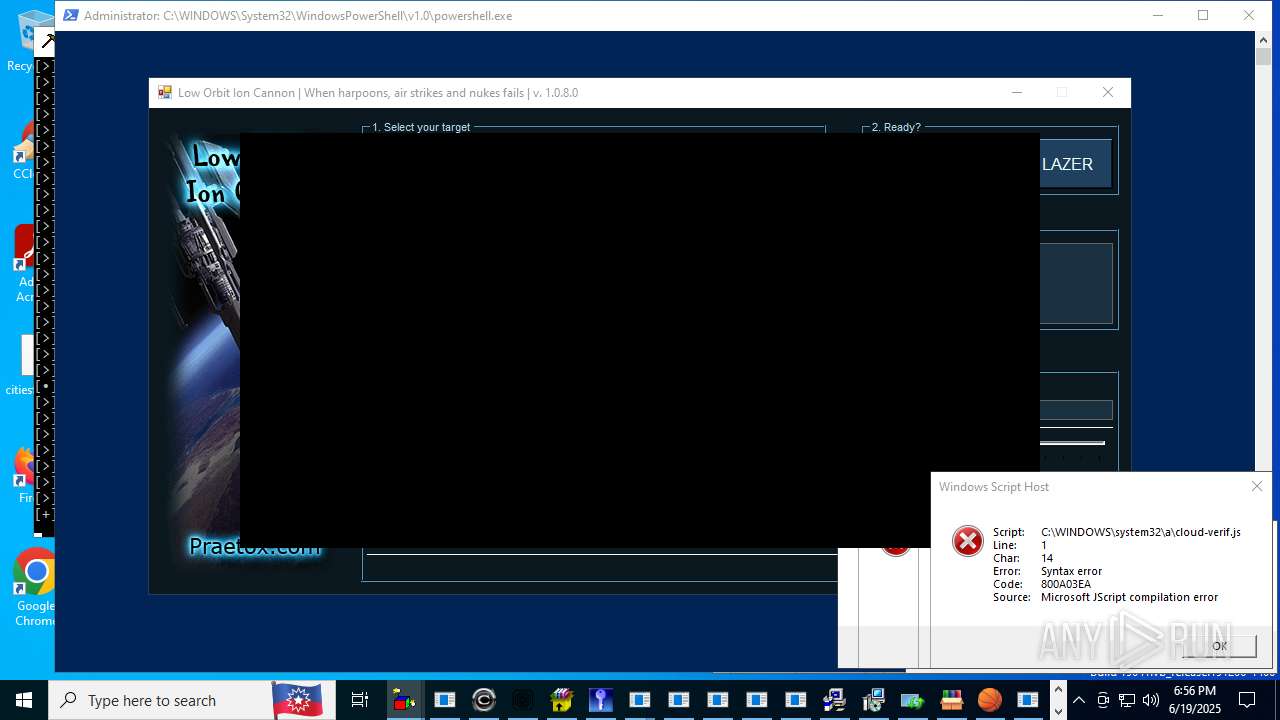1280x720 pixels.
Task: Minimize the Low Orbit Ion Cannon window
Action: point(1017,92)
